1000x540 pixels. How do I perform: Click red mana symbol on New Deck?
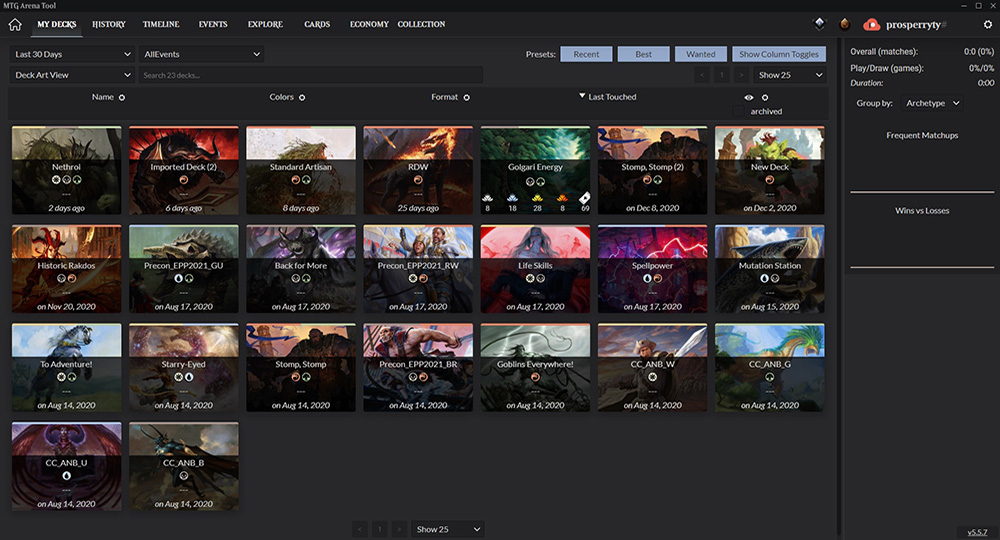click(770, 180)
